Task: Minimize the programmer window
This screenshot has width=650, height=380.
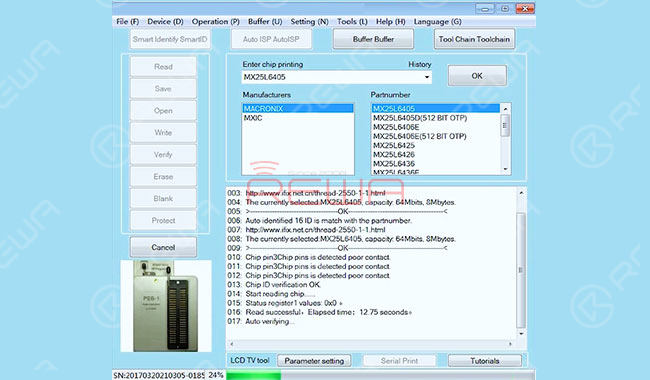Action: point(485,8)
